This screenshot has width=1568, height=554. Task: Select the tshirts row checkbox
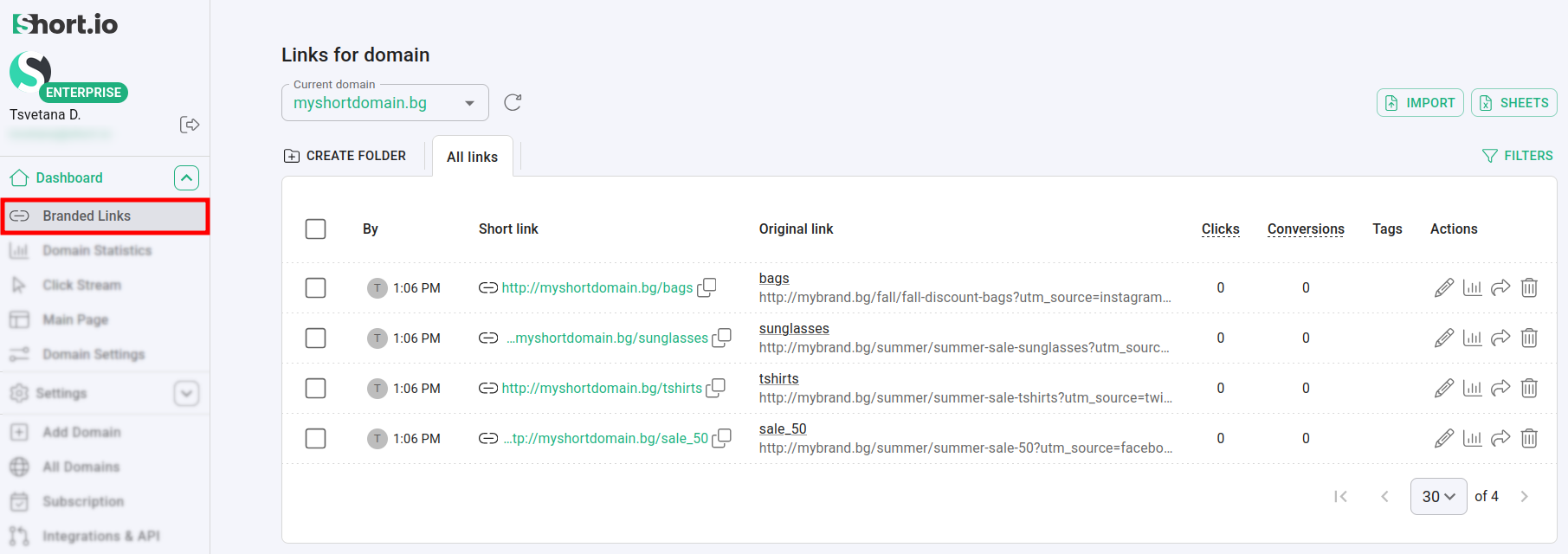316,389
